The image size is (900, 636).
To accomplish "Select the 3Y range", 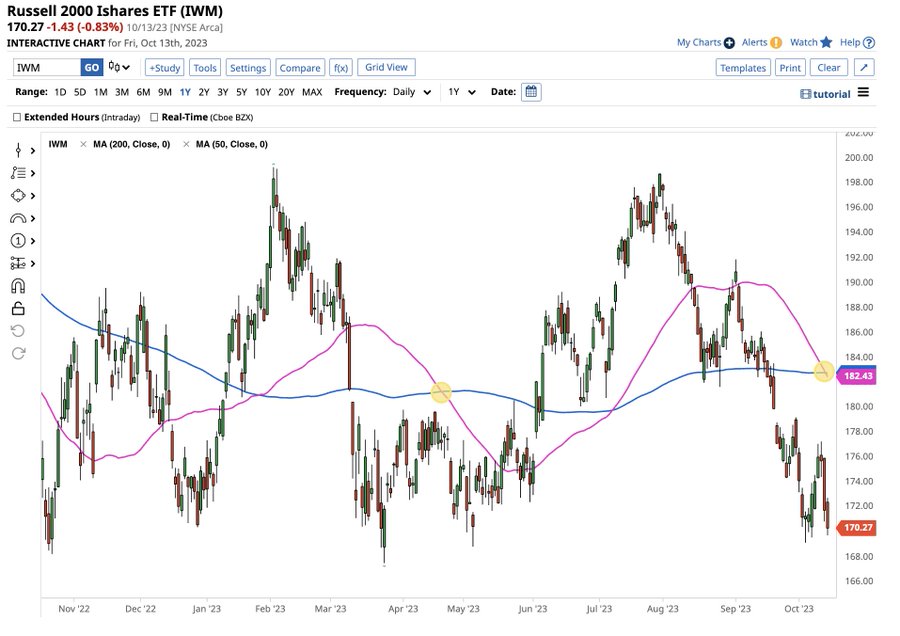I will tap(223, 92).
